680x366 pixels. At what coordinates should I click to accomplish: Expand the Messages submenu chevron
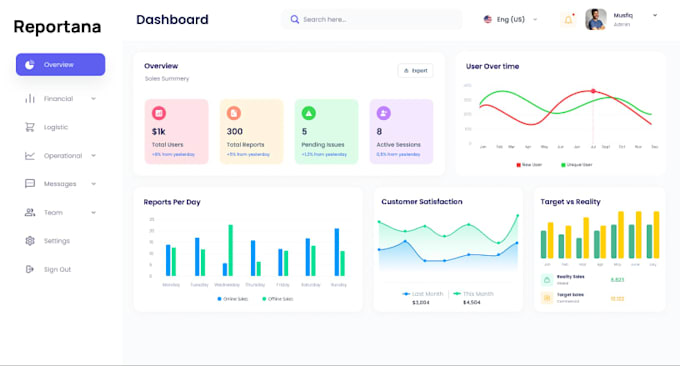coord(93,184)
